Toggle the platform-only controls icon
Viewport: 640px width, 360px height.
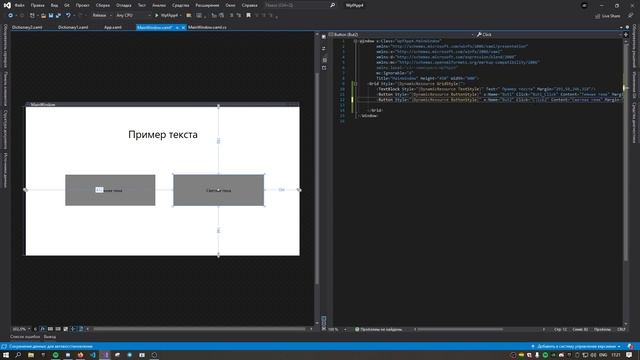pos(81,329)
